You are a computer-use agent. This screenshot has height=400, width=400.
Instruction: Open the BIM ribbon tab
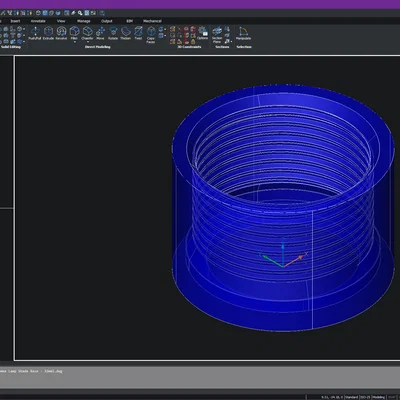point(129,21)
